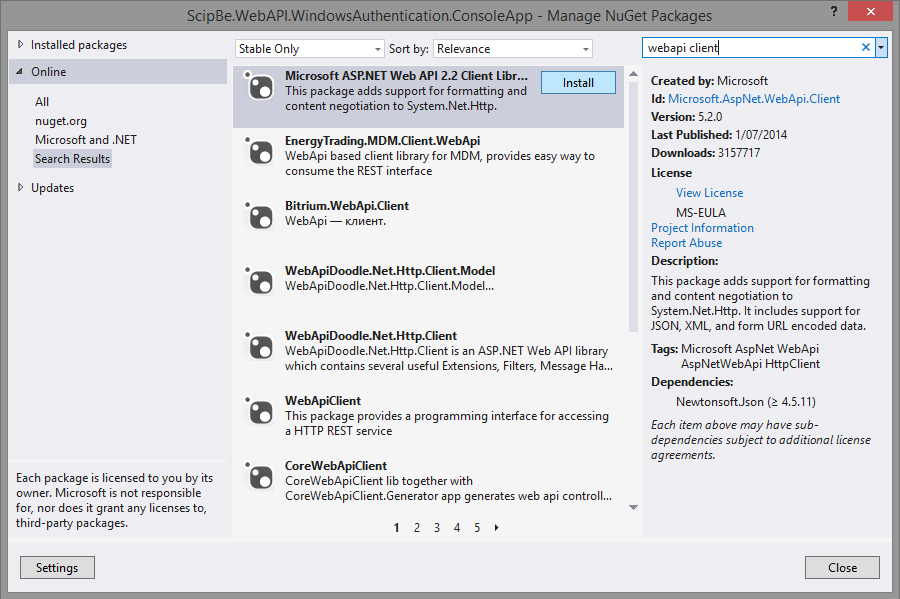
Task: Click the Downloads 3157717 text
Action: coord(705,153)
